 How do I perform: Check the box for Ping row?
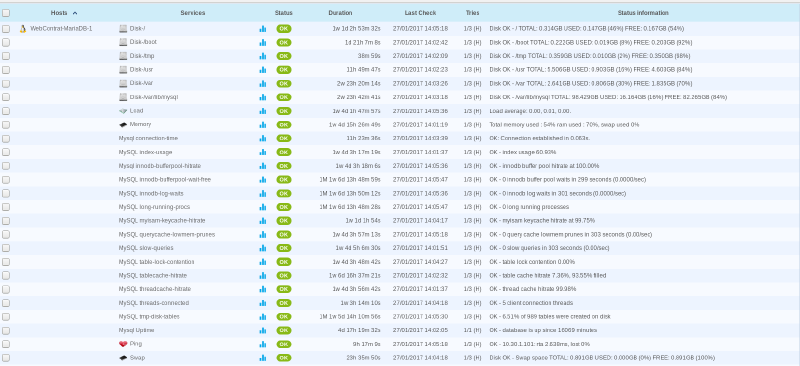[6, 345]
